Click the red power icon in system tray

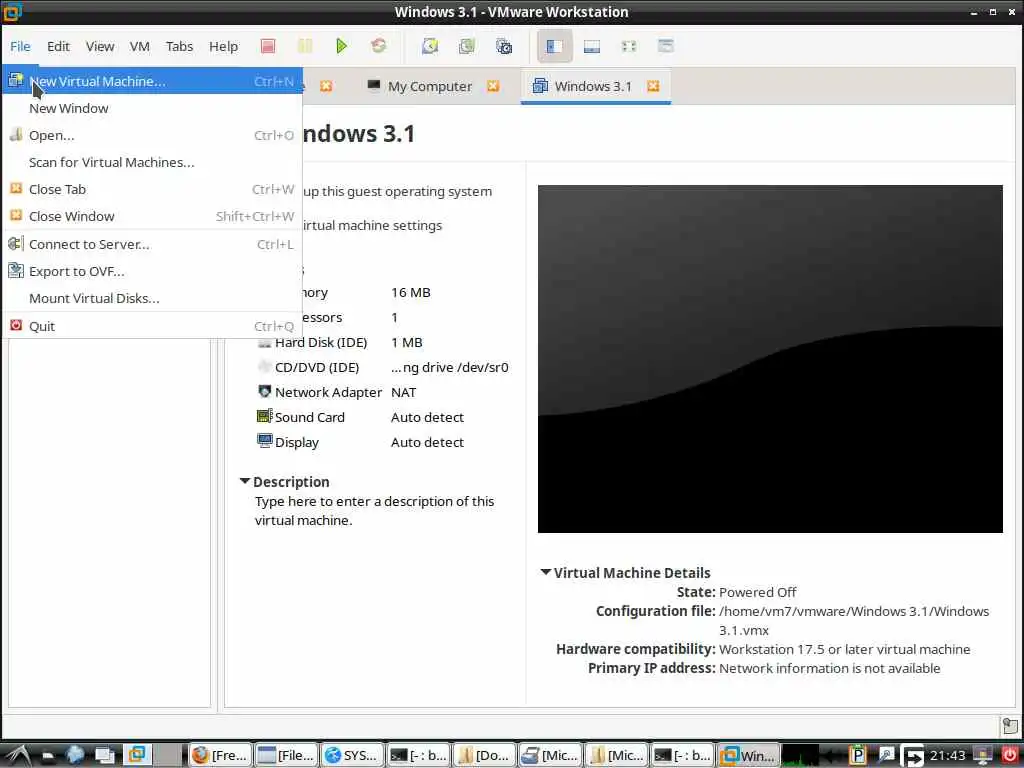[x=1009, y=756]
